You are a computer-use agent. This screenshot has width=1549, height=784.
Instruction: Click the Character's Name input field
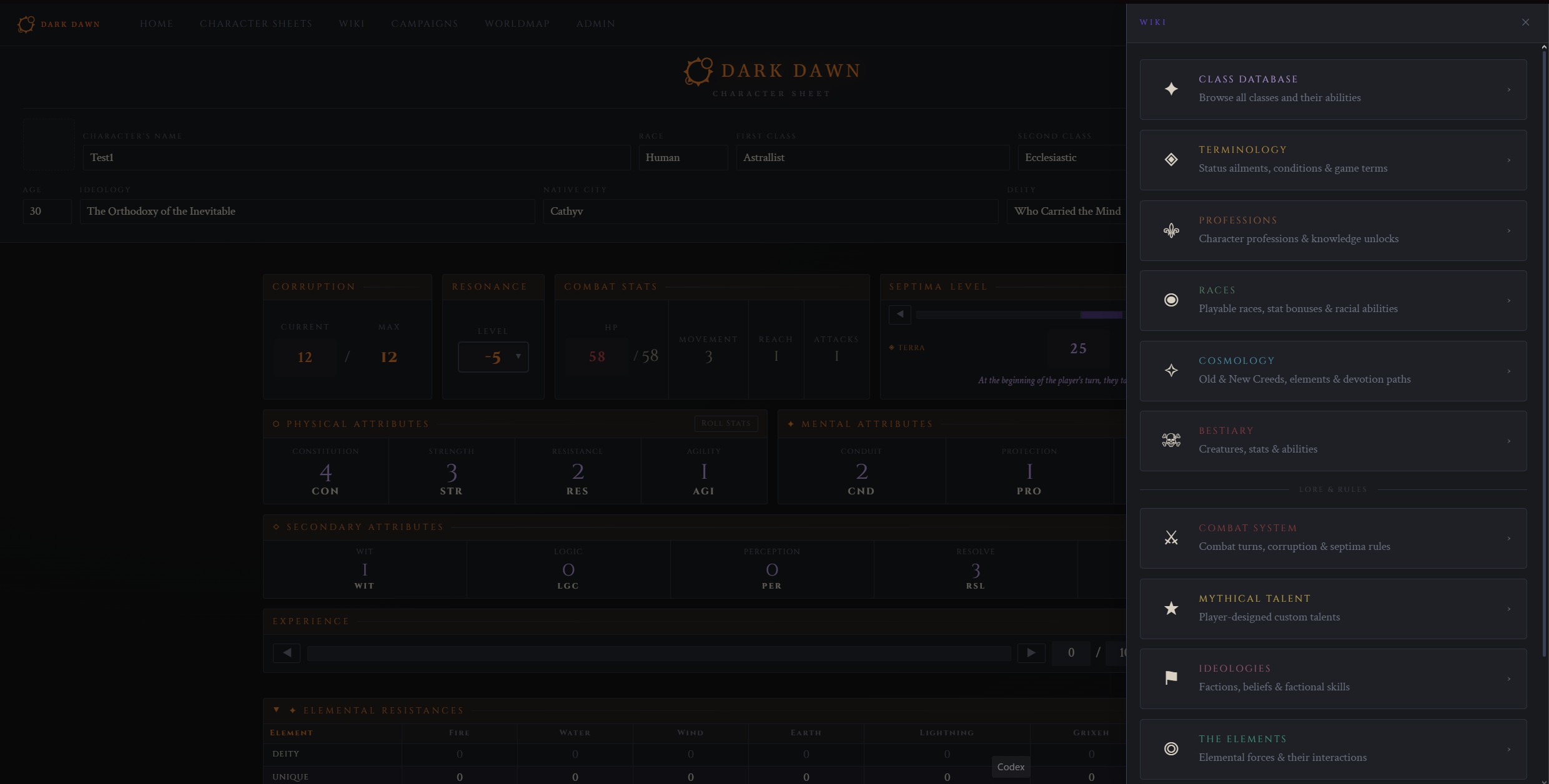tap(356, 157)
